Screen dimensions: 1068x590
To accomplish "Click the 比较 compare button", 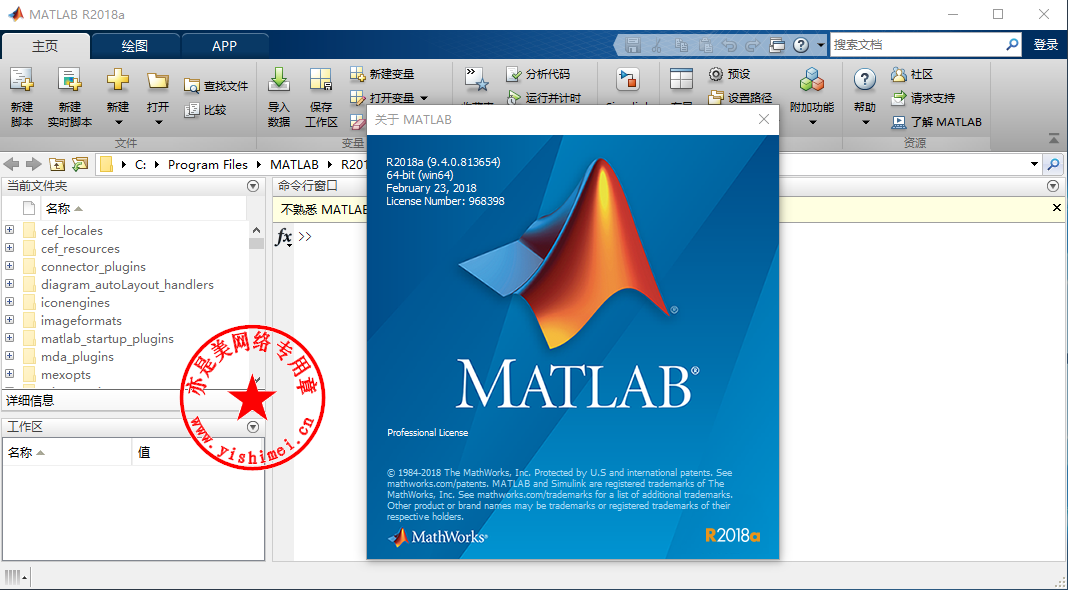I will click(206, 110).
